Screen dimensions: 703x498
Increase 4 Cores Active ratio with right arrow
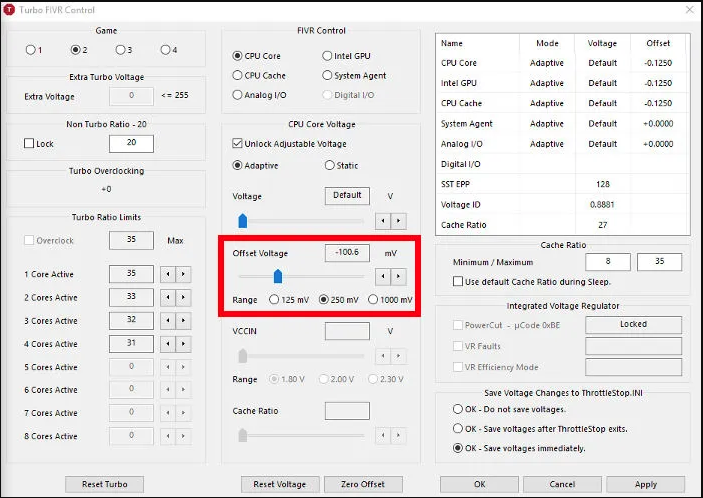point(183,344)
